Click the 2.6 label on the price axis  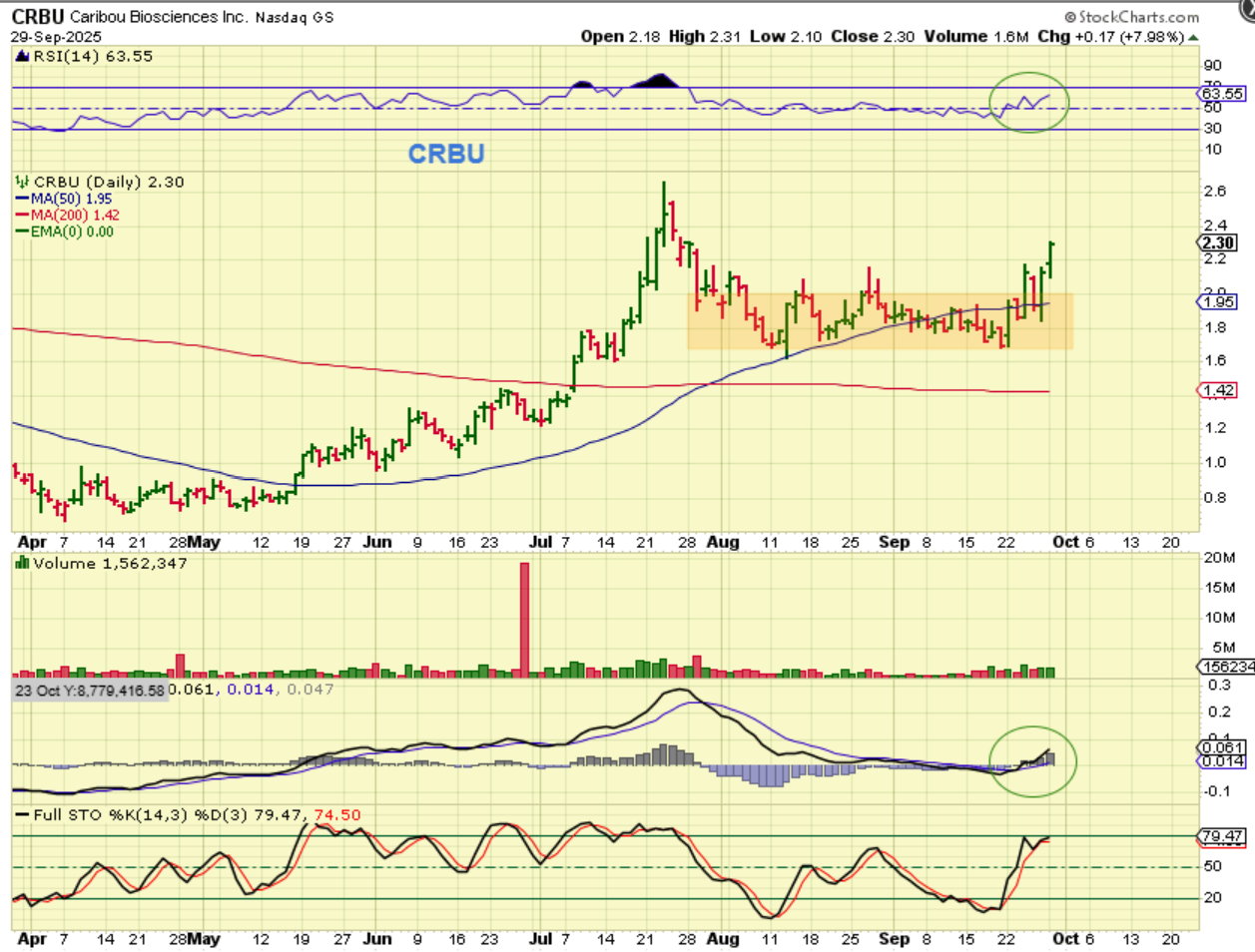point(1214,191)
